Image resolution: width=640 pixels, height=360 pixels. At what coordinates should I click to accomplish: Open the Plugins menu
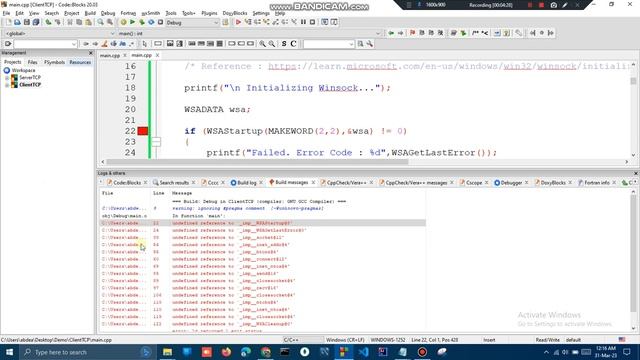coord(209,13)
